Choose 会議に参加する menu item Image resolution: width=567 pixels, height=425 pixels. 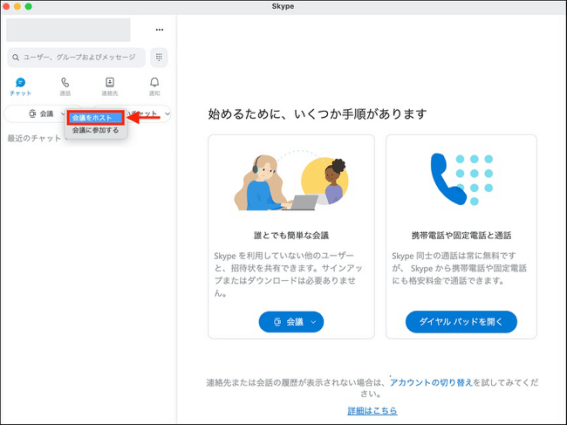(x=96, y=130)
